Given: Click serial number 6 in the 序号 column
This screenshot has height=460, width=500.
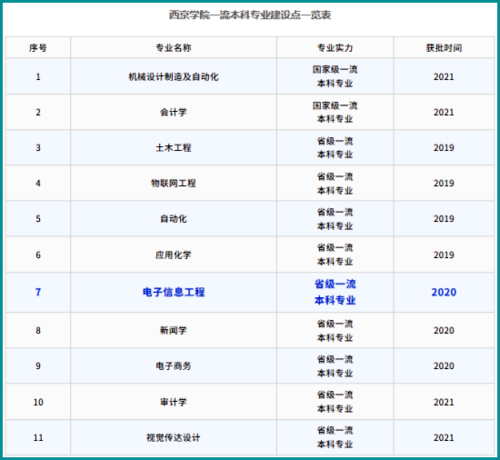Looking at the screenshot, I should pos(38,255).
